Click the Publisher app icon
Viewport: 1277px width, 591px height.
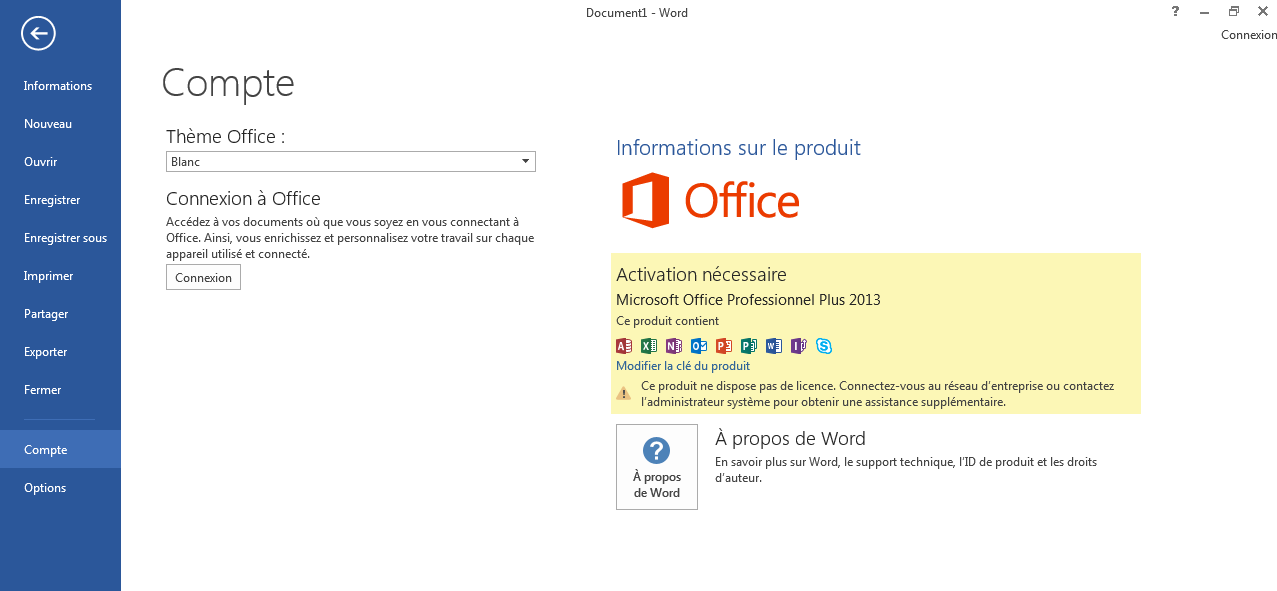click(x=749, y=346)
